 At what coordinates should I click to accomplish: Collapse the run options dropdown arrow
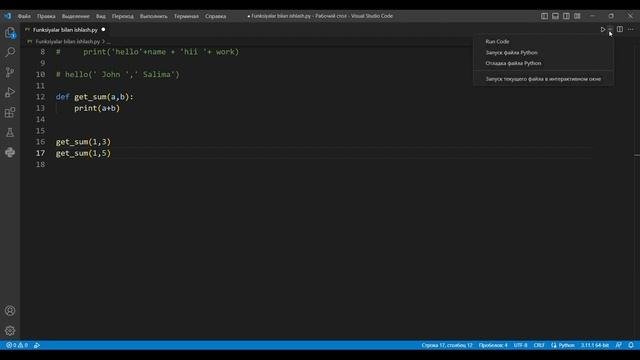610,29
